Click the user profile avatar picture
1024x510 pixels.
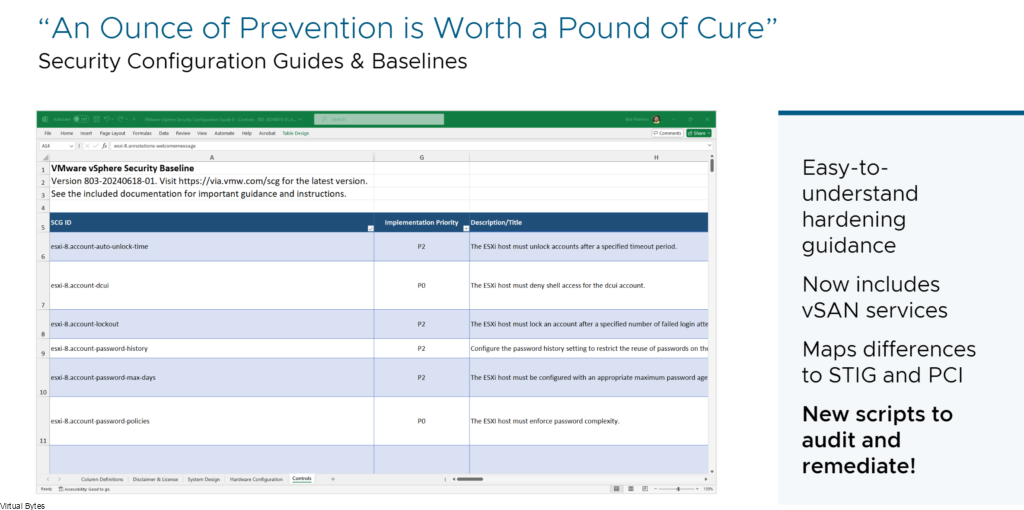656,120
